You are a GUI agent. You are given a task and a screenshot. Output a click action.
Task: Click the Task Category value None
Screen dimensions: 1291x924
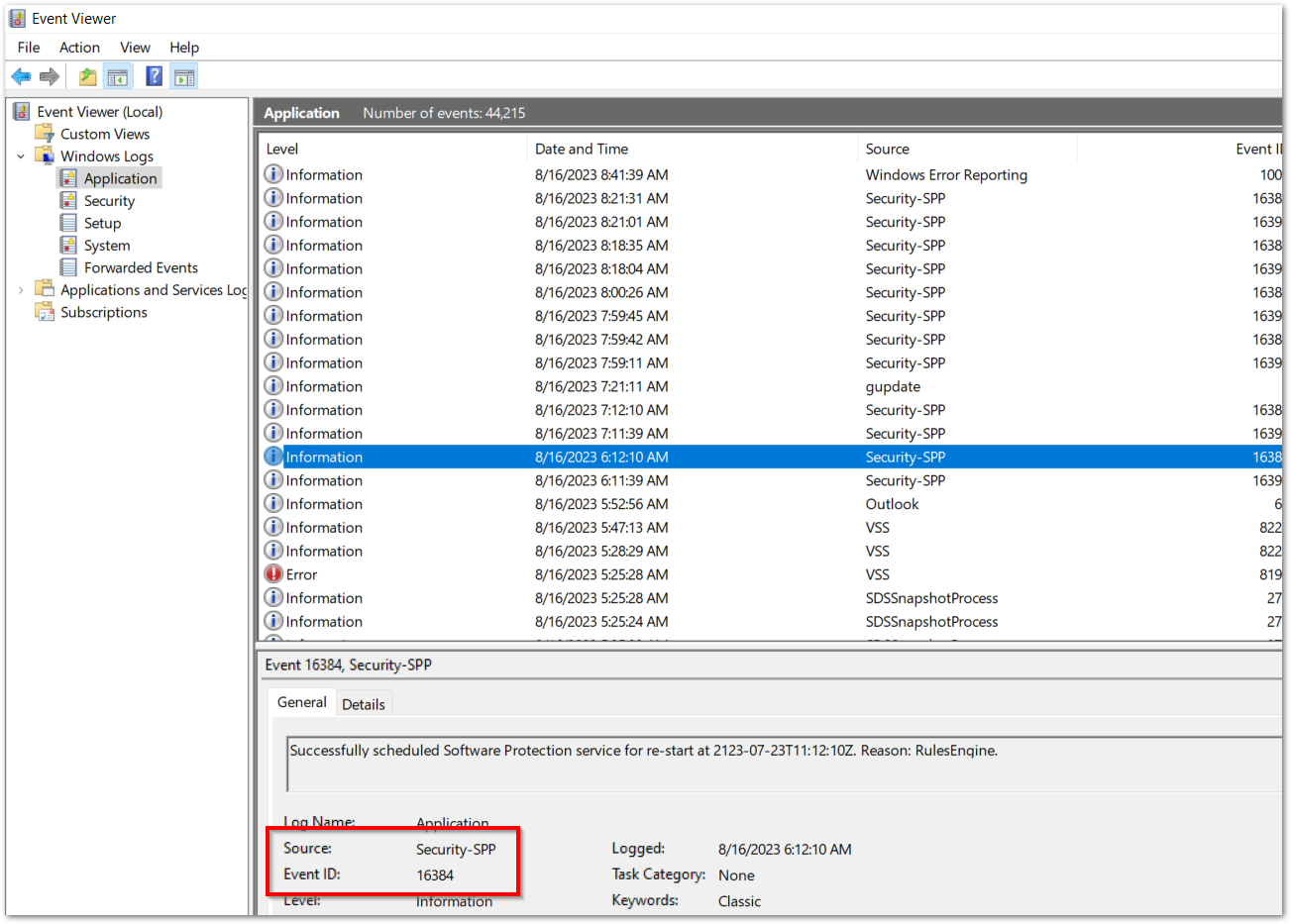click(x=736, y=875)
